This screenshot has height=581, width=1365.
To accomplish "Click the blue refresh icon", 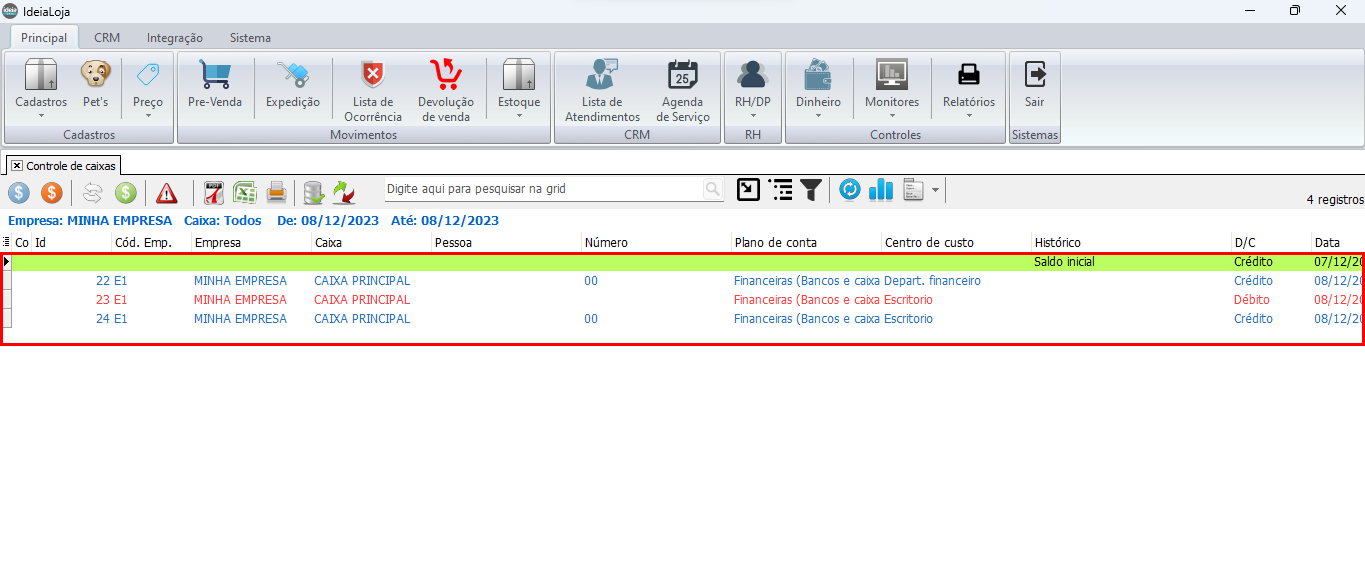I will pyautogui.click(x=849, y=189).
